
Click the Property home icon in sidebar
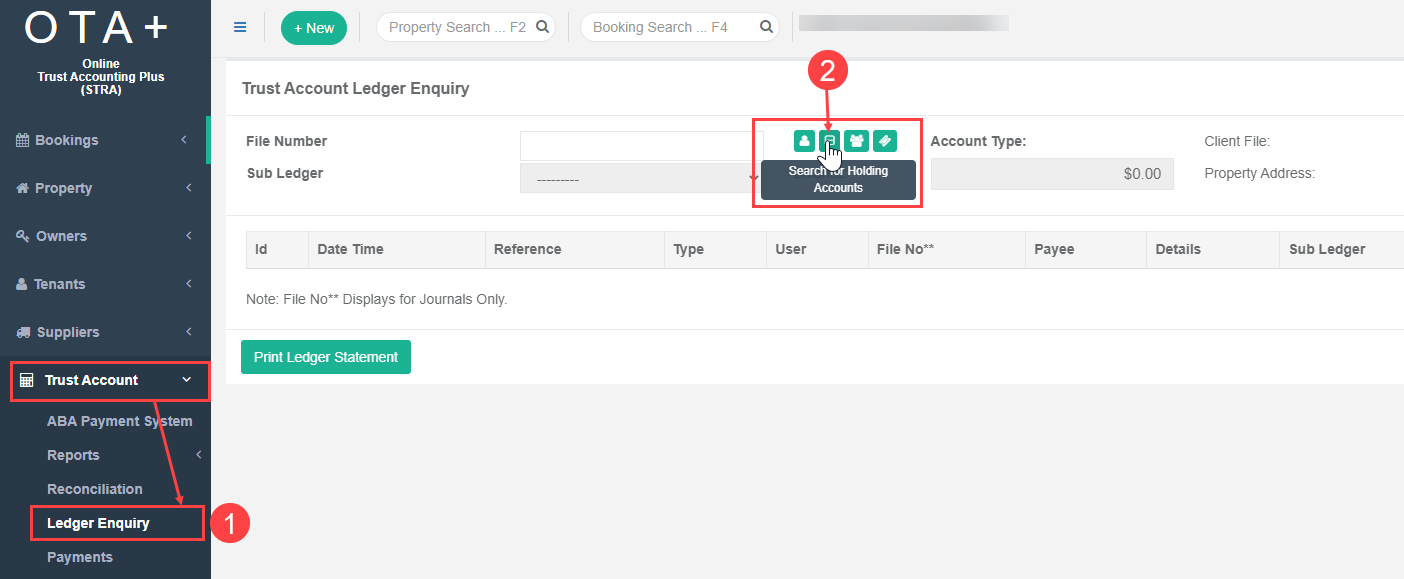point(22,188)
